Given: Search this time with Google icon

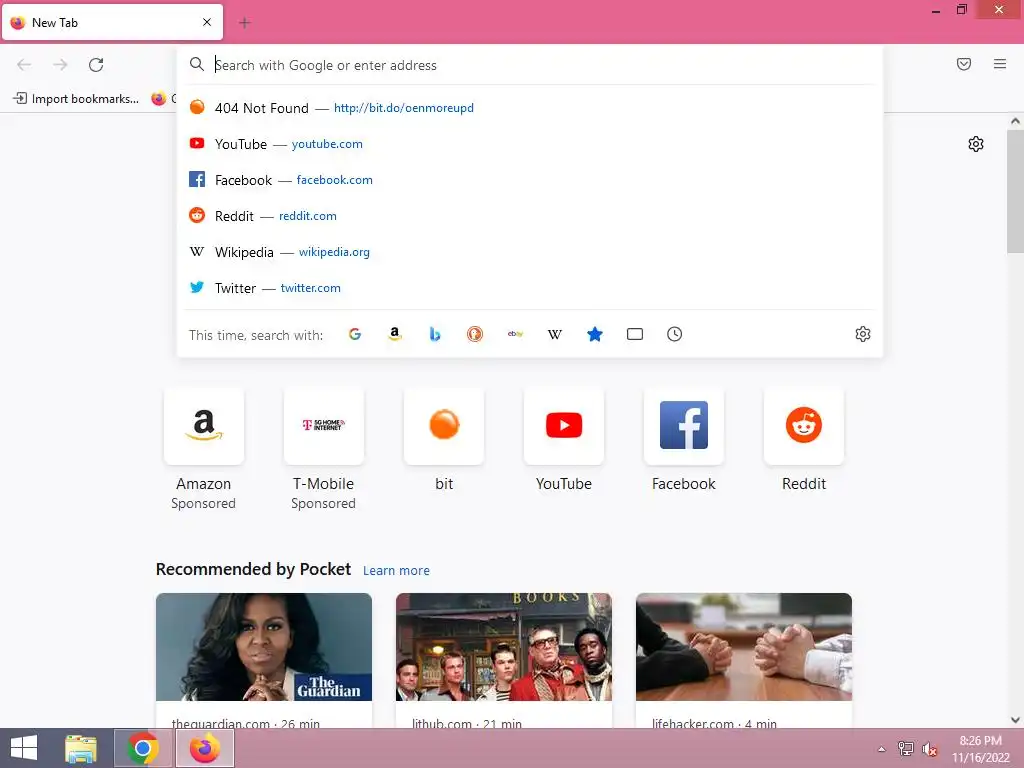Looking at the screenshot, I should [355, 334].
